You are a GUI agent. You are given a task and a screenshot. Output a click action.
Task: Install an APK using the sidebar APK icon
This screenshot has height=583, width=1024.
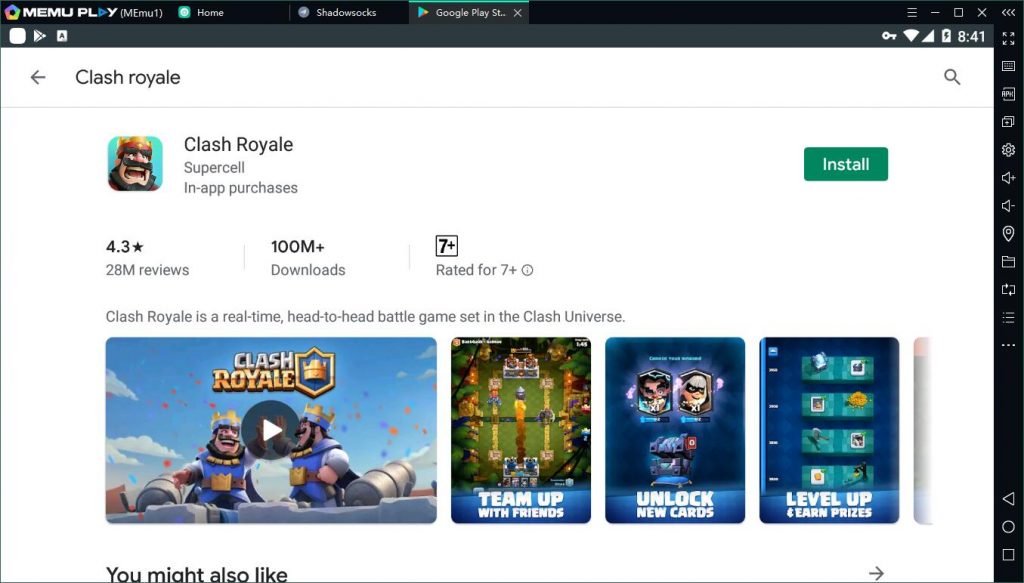click(x=1008, y=94)
